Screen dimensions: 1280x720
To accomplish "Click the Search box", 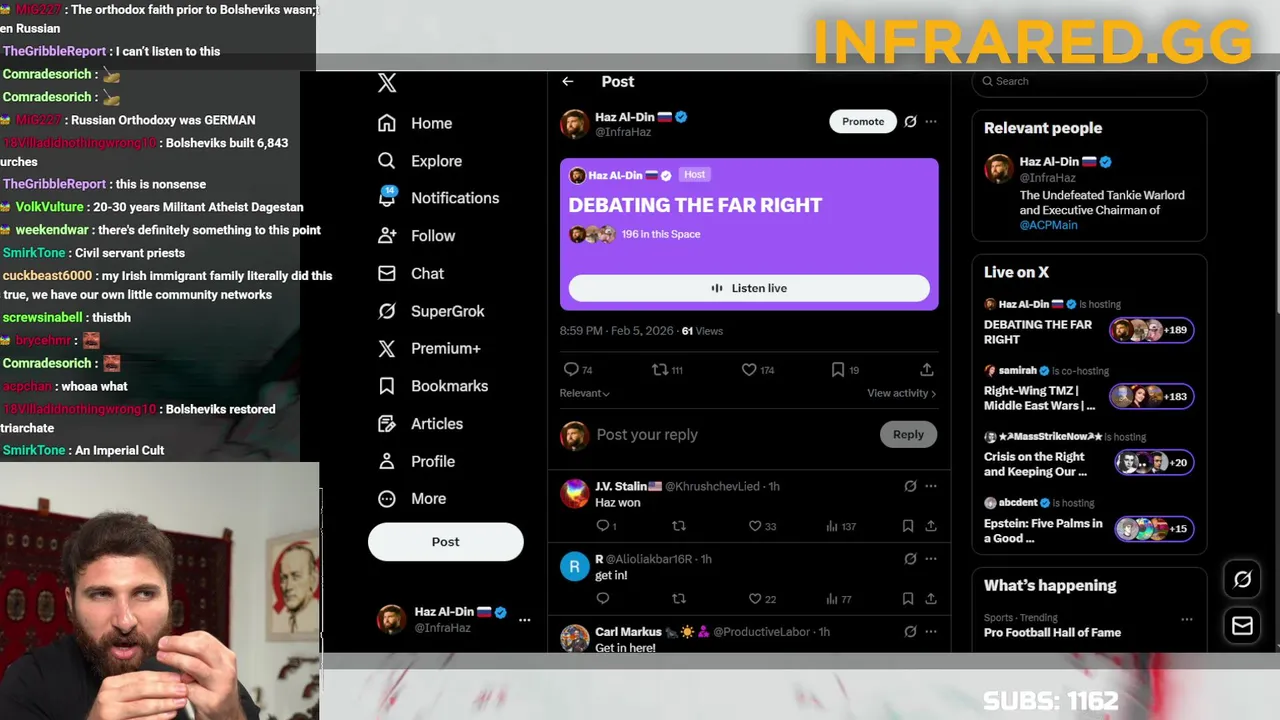I will click(1089, 82).
